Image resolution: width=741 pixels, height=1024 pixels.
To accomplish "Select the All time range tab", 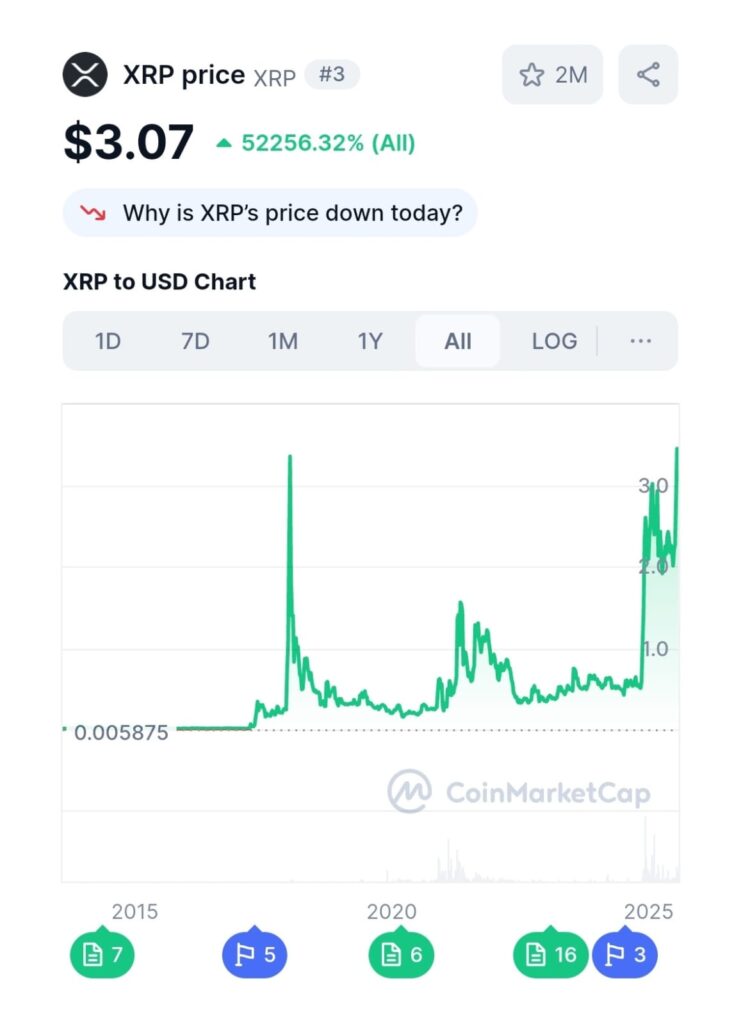I will 458,341.
